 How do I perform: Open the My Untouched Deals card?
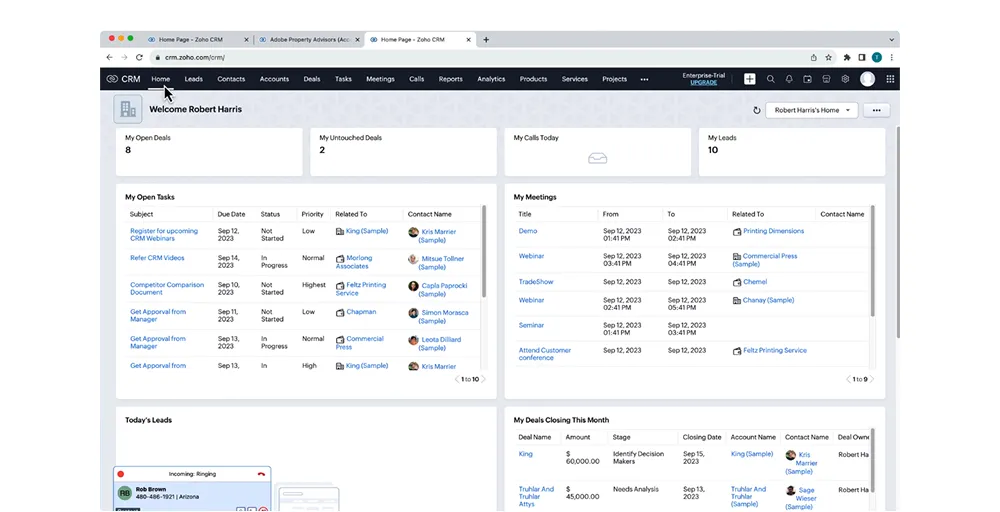click(403, 152)
